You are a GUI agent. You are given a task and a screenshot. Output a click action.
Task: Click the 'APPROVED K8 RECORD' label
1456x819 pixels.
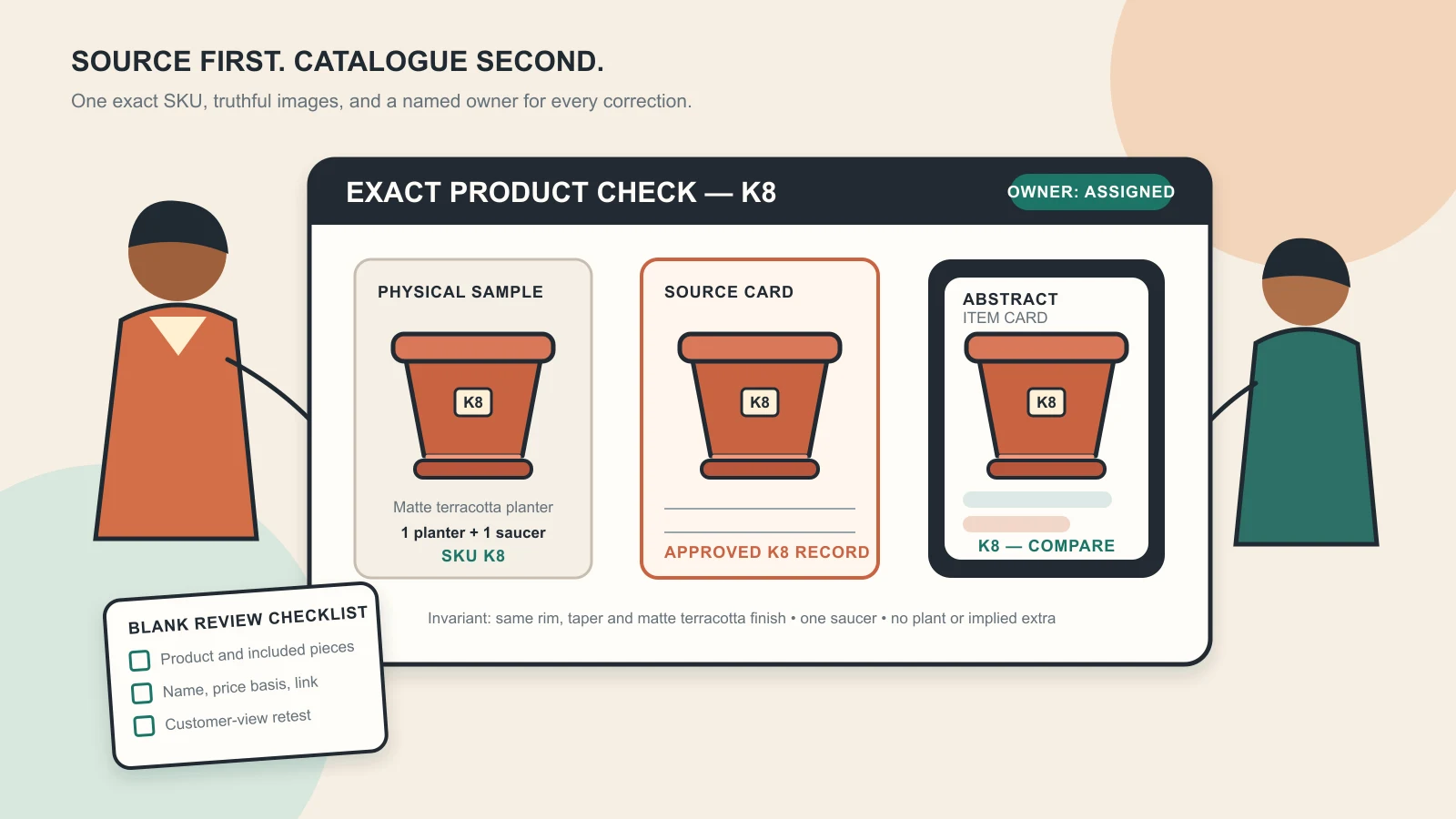pos(767,552)
